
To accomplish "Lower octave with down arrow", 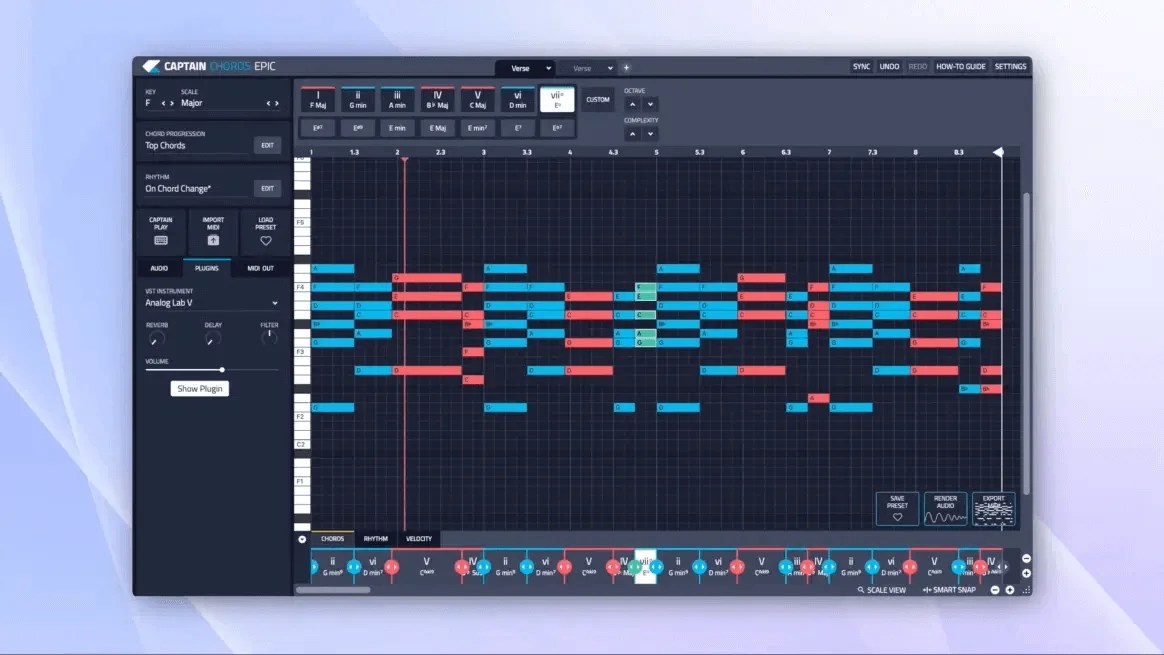I will [650, 104].
